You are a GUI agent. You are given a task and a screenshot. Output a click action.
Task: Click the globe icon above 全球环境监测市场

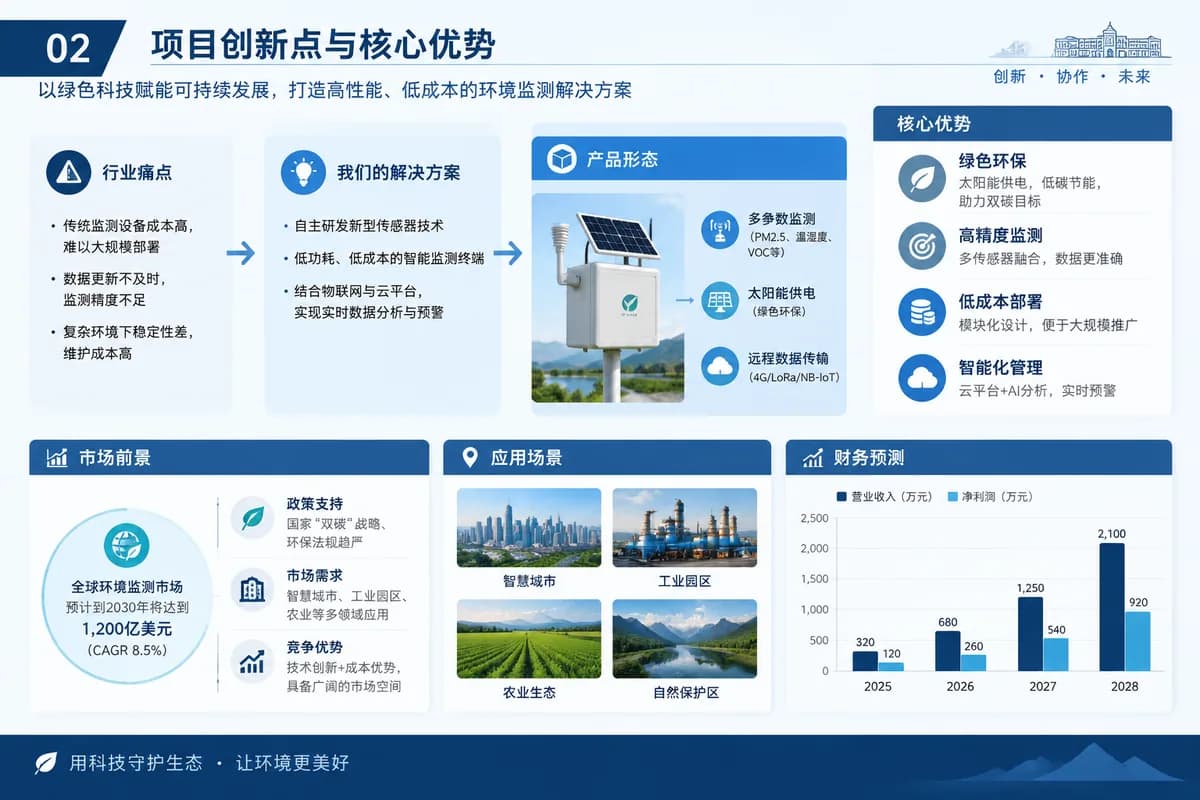click(126, 546)
